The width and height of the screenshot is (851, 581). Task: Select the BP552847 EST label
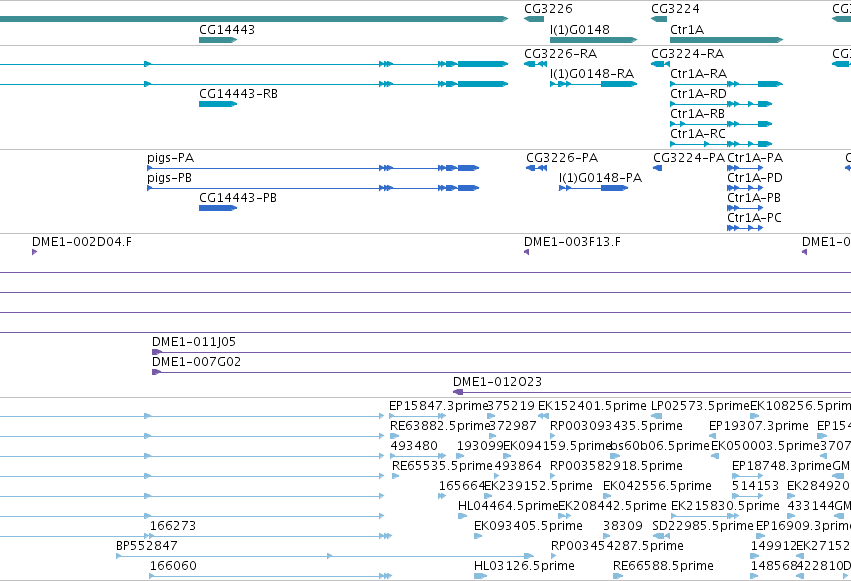[147, 546]
